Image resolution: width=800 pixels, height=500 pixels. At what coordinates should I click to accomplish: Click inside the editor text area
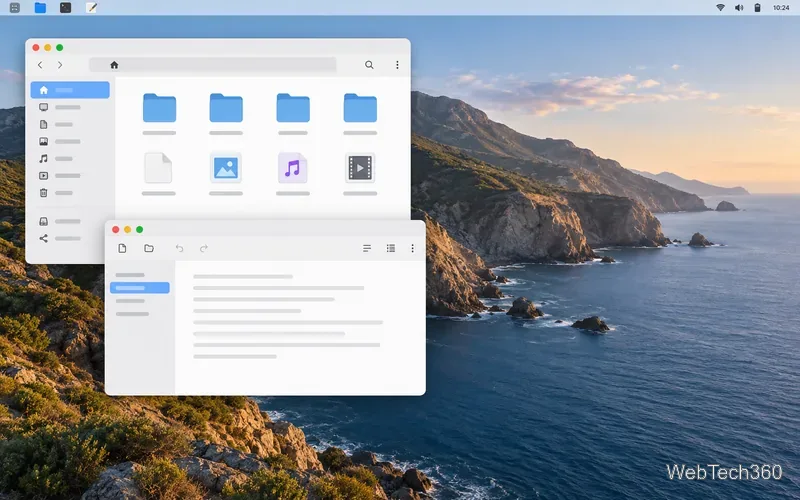pos(300,327)
